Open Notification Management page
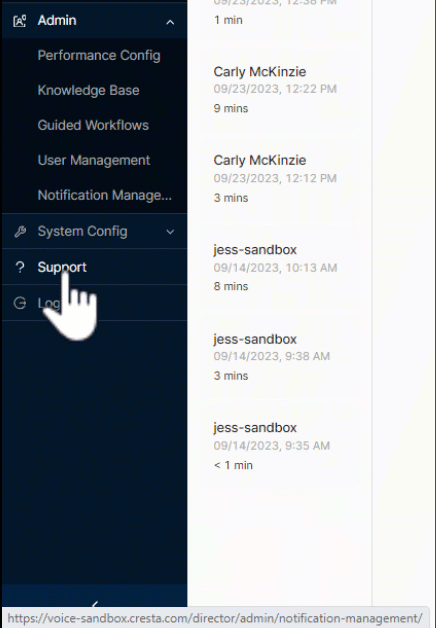Screen dimensions: 436x628 point(104,195)
